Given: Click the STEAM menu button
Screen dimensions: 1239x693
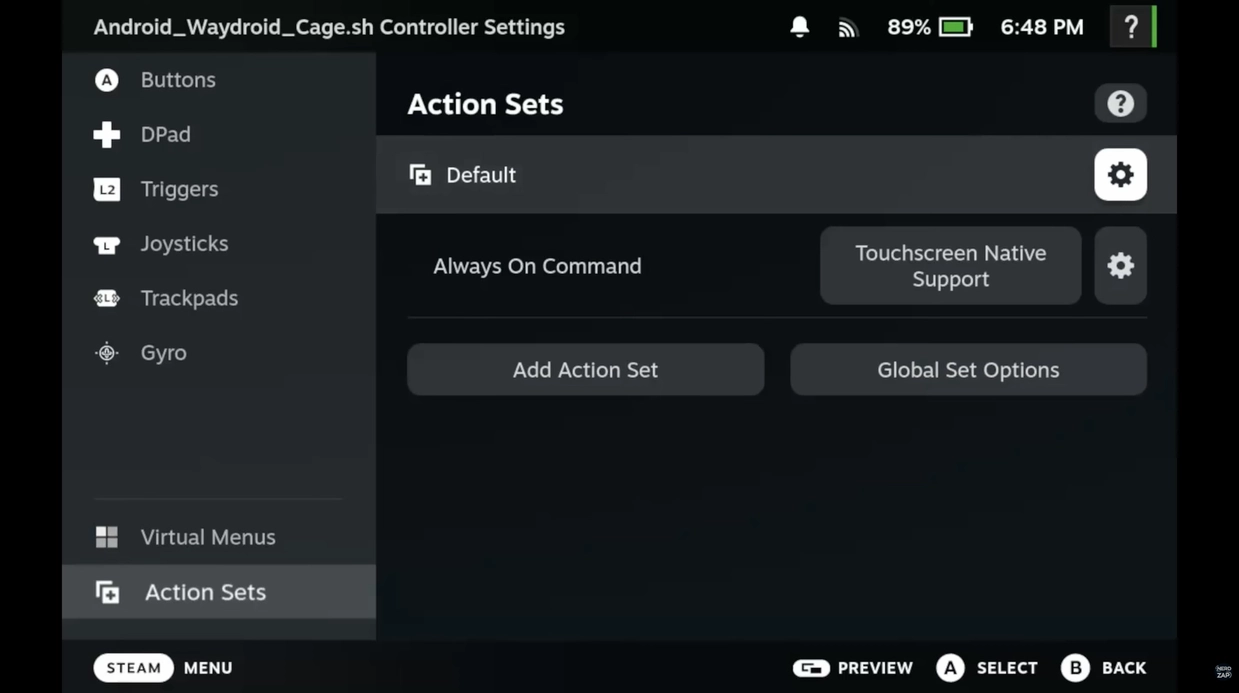Looking at the screenshot, I should (134, 667).
